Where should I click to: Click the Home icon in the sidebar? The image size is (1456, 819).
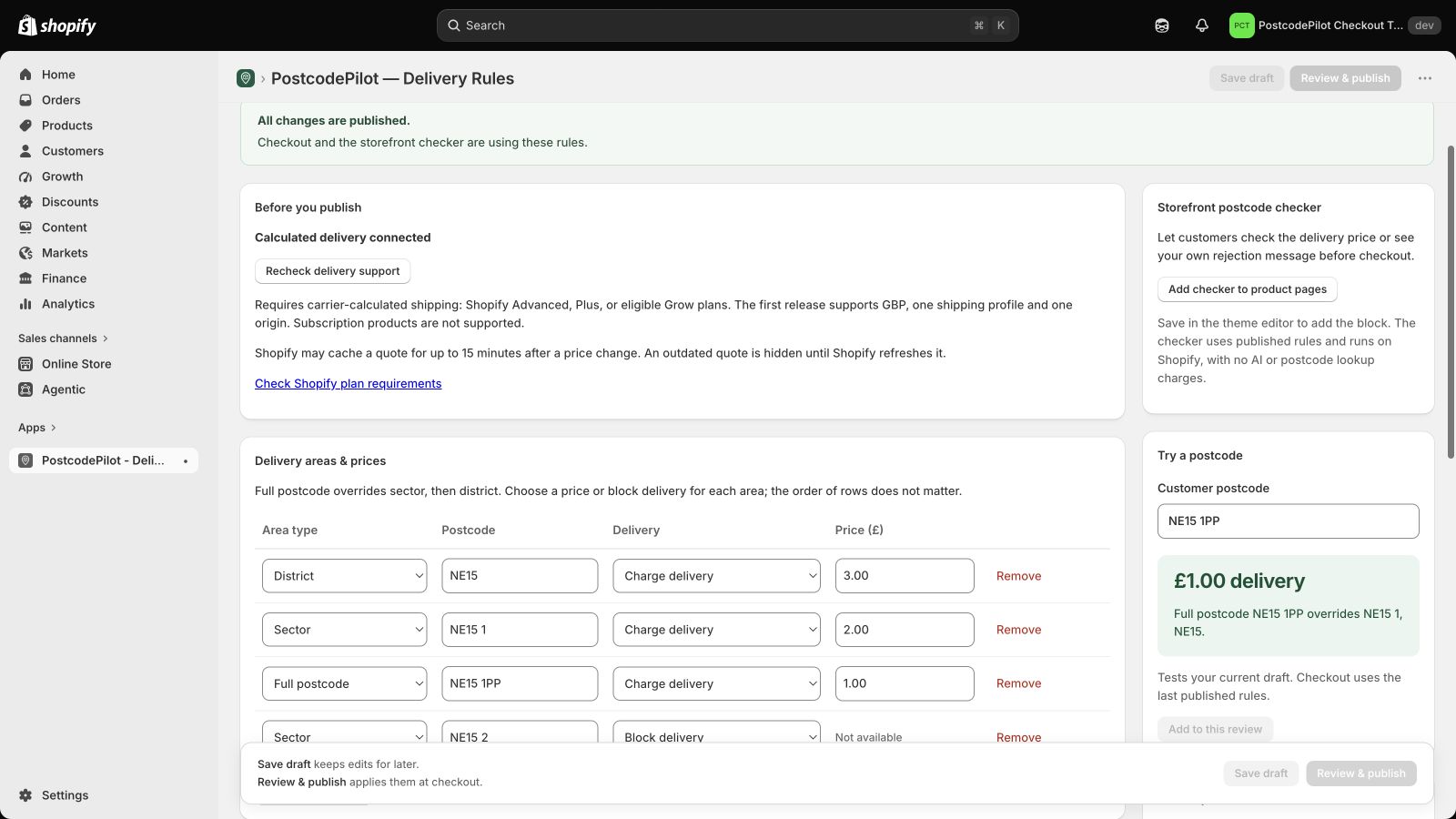tap(25, 75)
